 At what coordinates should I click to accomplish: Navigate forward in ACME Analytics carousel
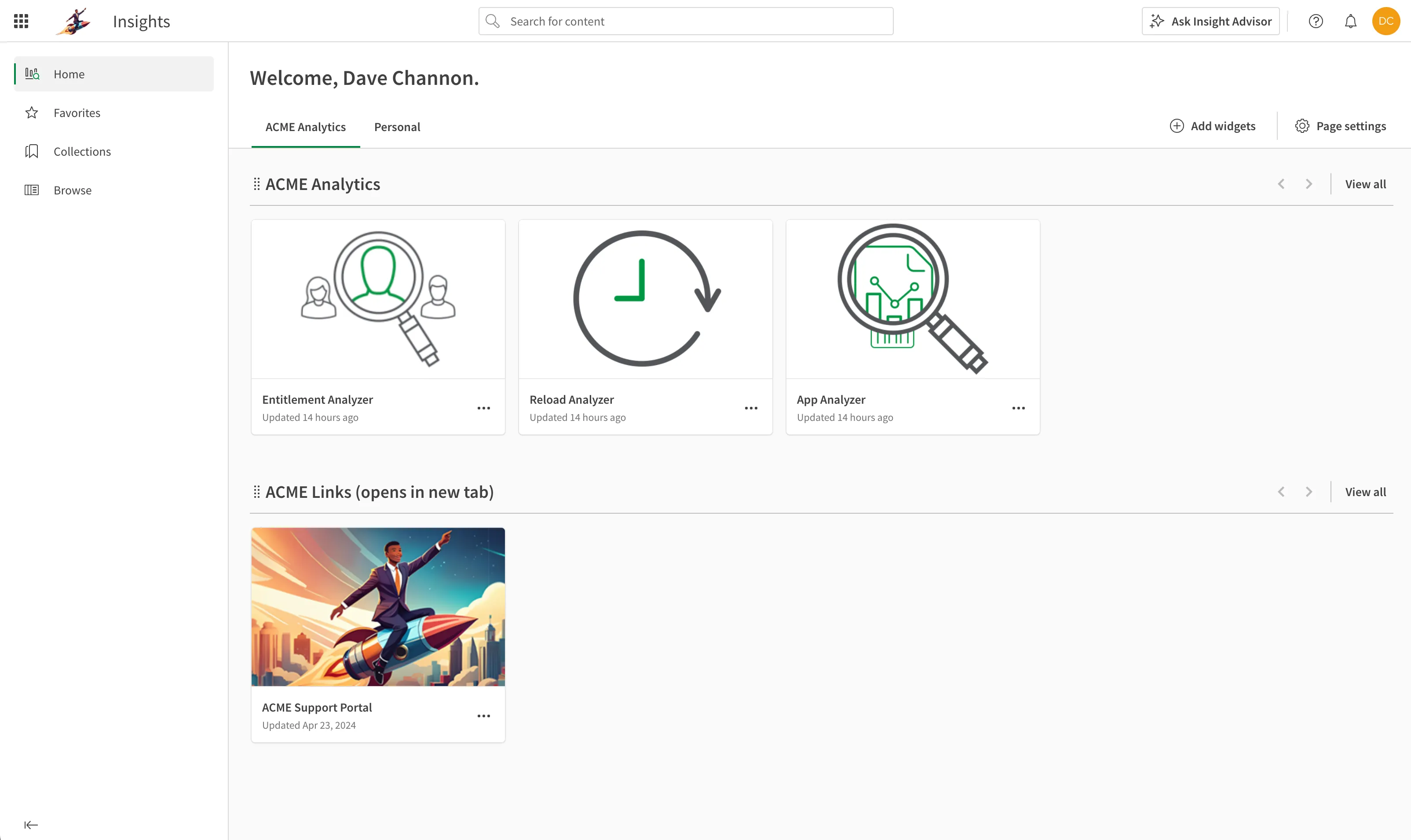pyautogui.click(x=1308, y=184)
